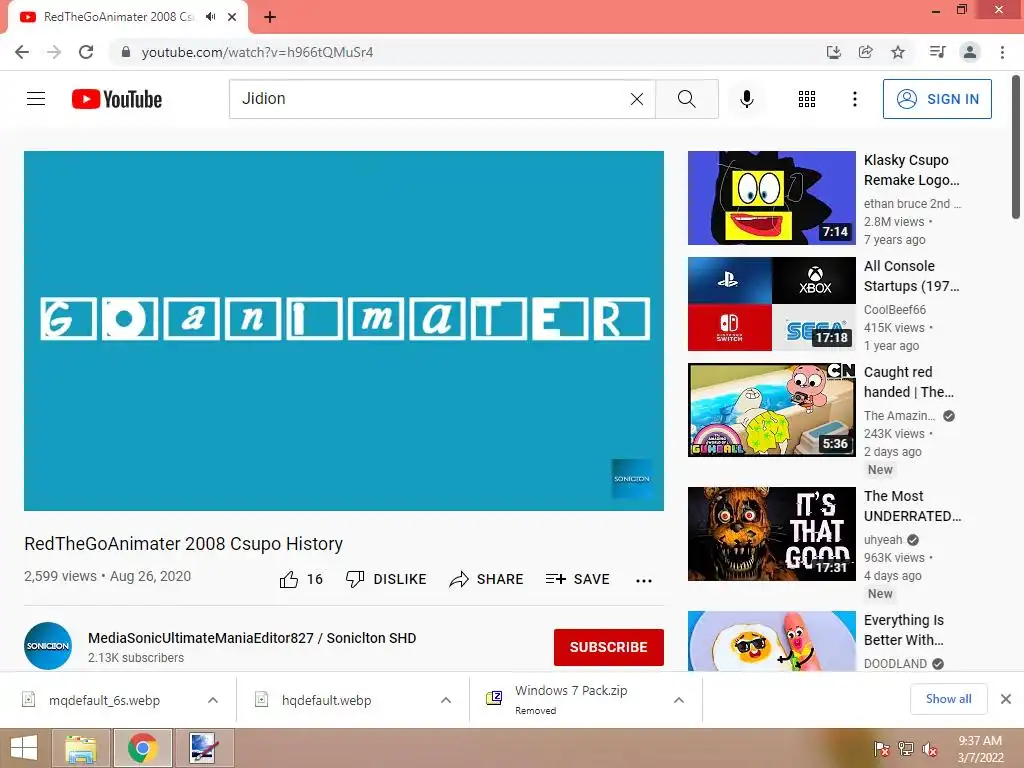The image size is (1024, 768).
Task: Click the Action Center flag tray icon
Action: pos(882,749)
